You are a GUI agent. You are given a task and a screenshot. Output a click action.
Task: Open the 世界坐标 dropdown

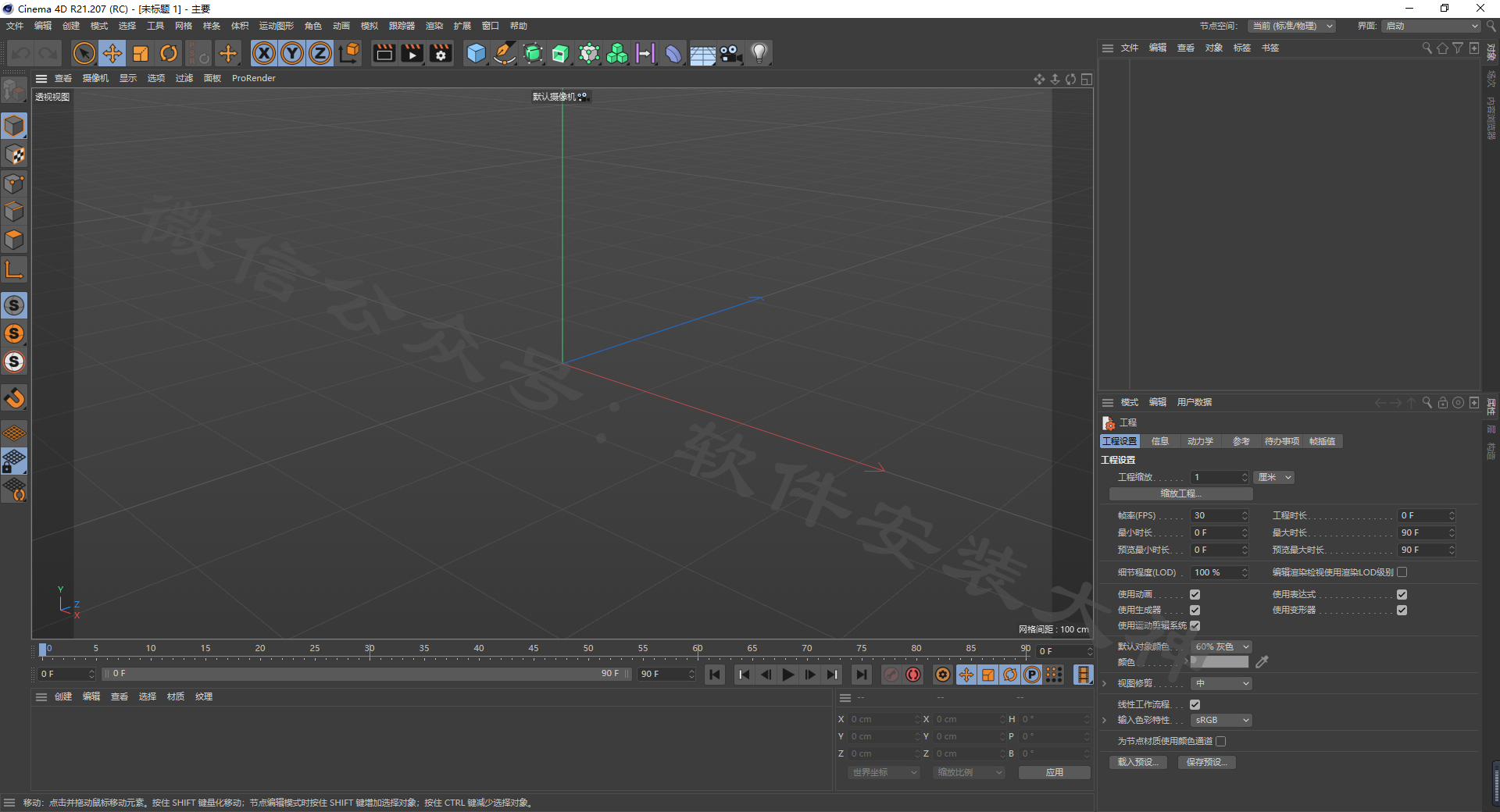884,772
